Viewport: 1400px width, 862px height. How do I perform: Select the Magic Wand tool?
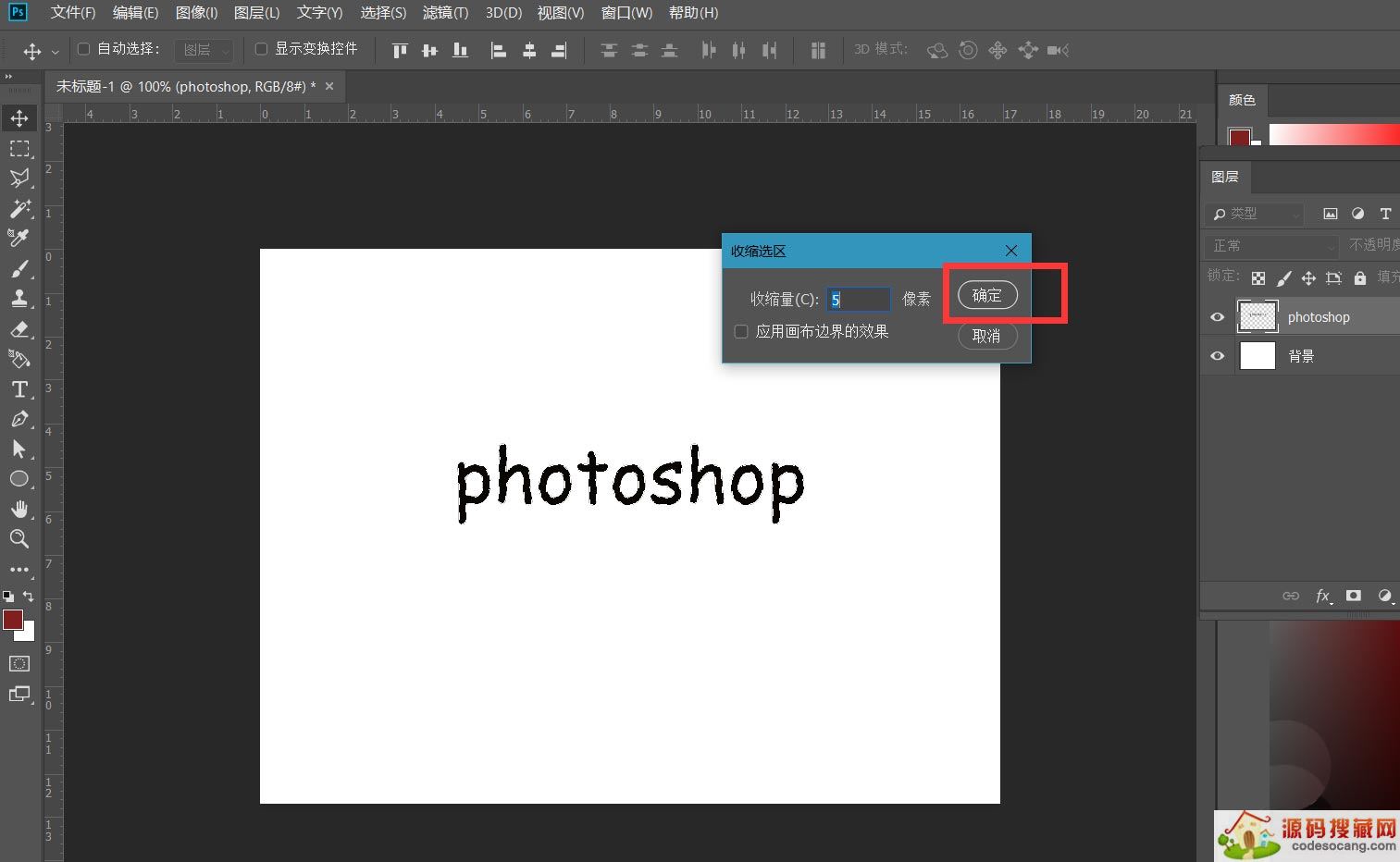click(19, 208)
